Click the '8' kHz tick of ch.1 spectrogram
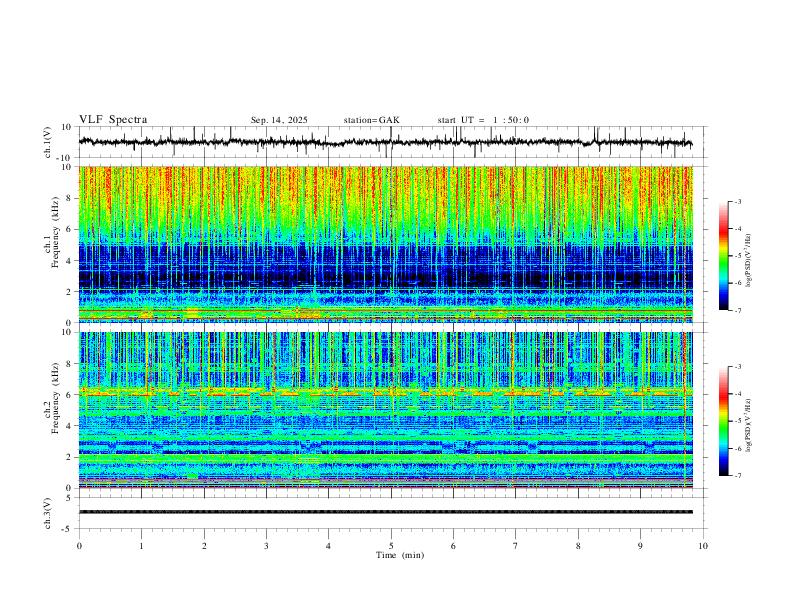The height and width of the screenshot is (612, 792). [x=70, y=198]
